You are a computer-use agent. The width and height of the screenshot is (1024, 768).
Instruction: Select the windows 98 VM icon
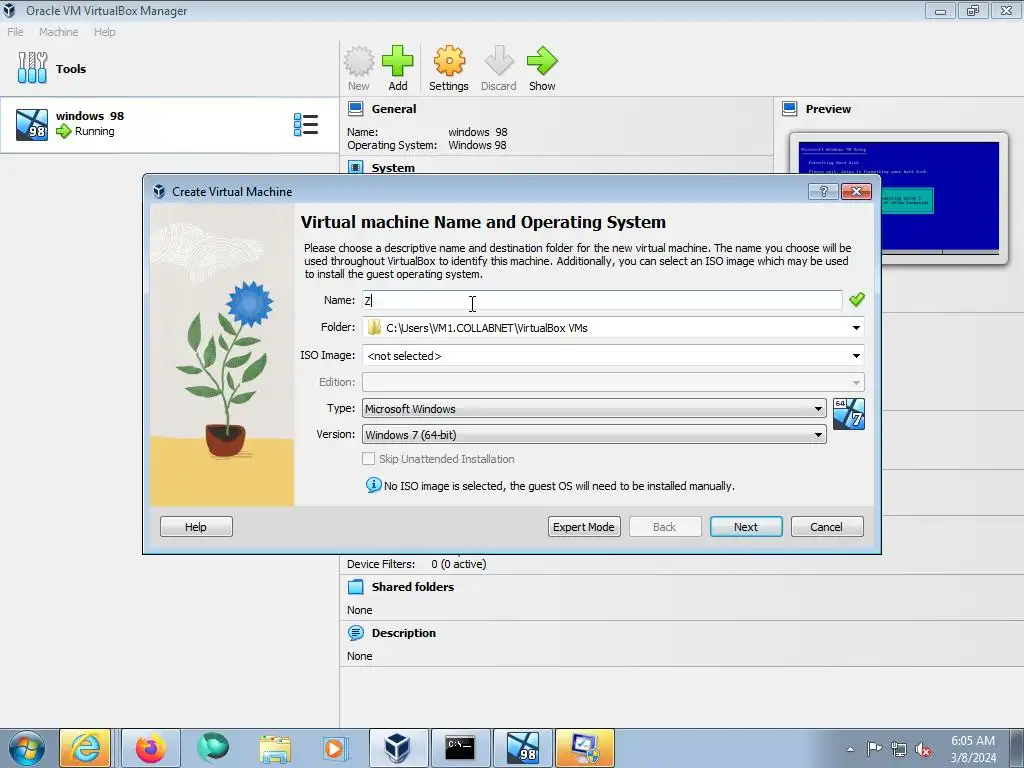pos(32,125)
